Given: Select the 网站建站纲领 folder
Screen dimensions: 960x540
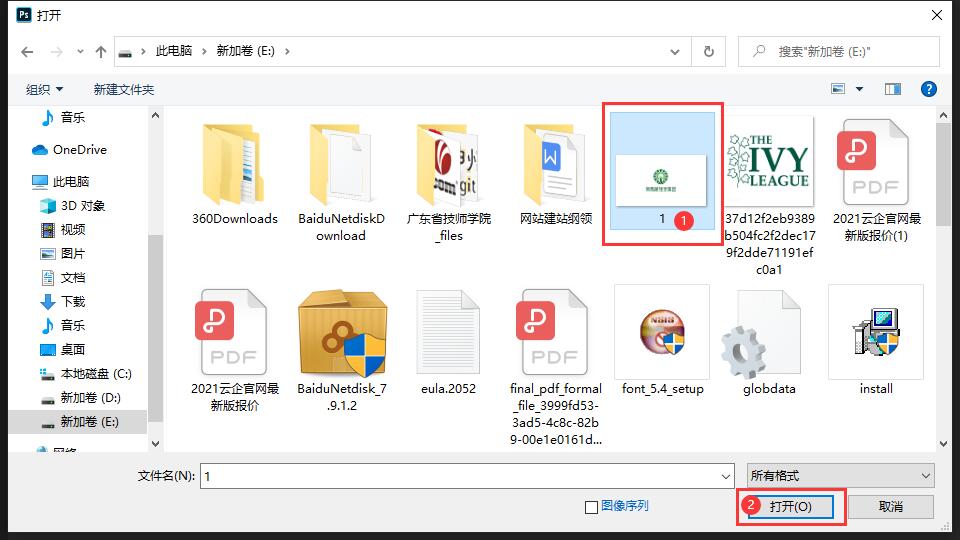Looking at the screenshot, I should tap(556, 174).
